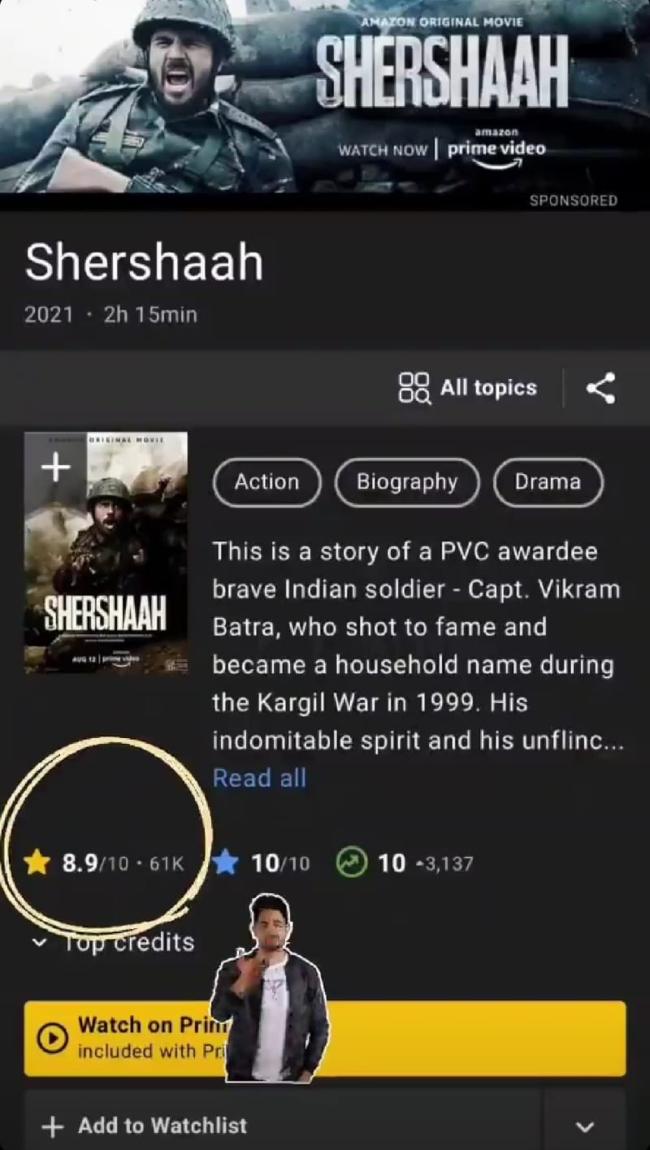
Task: Tap the popularity rank 10 score
Action: [392, 863]
